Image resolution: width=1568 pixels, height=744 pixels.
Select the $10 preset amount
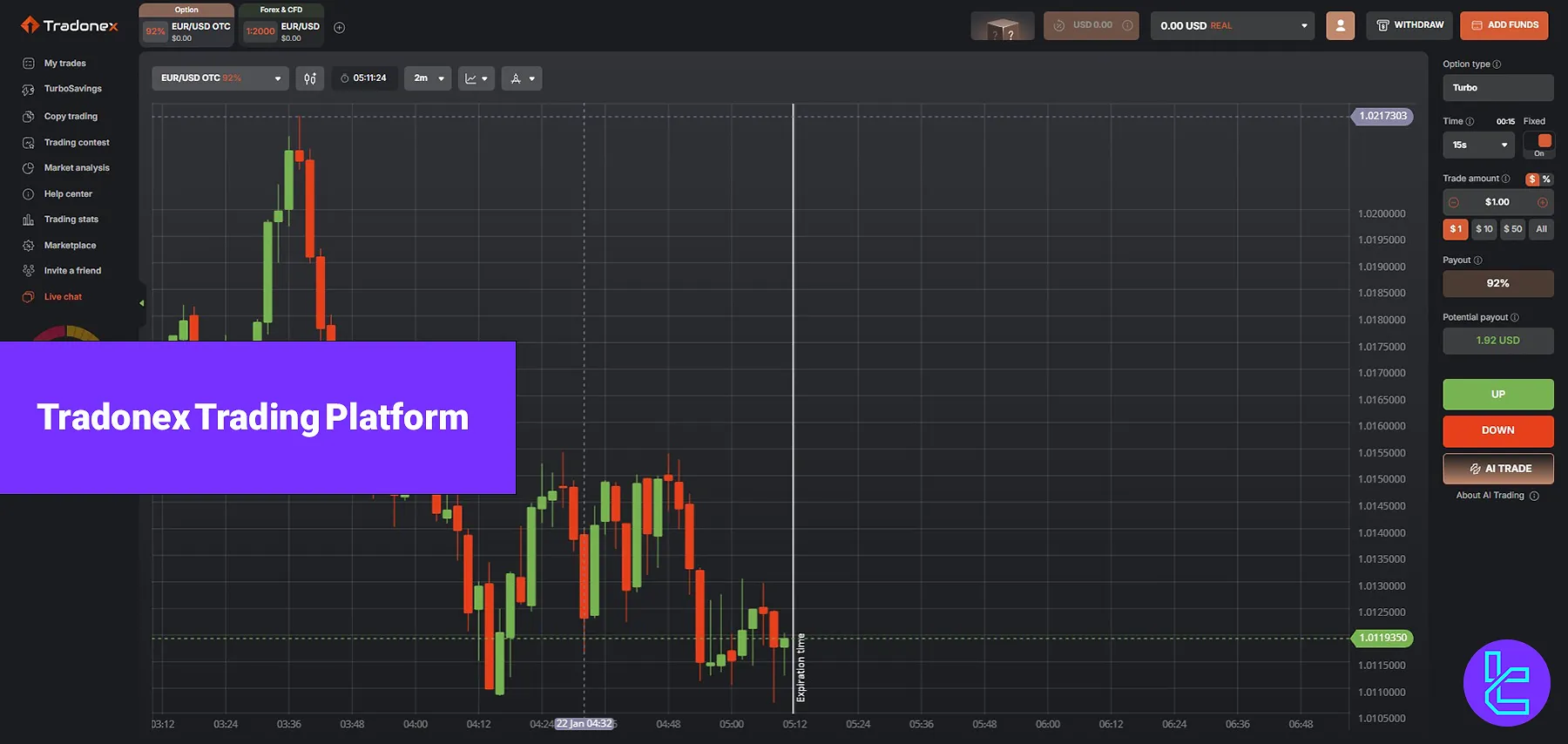tap(1484, 229)
